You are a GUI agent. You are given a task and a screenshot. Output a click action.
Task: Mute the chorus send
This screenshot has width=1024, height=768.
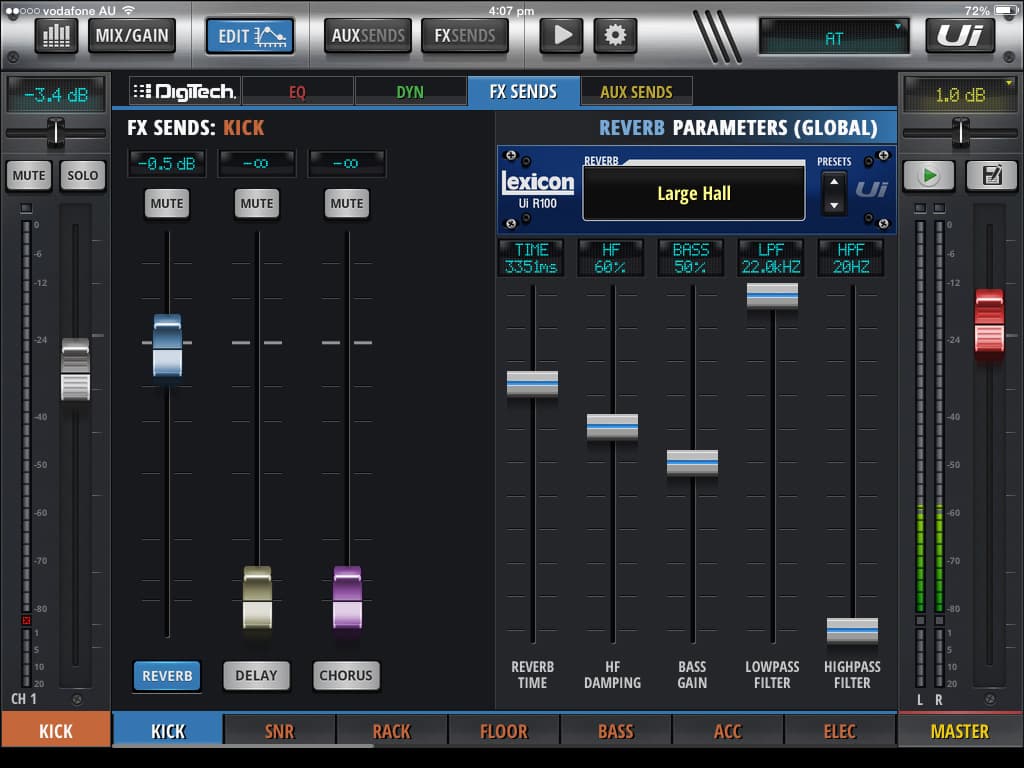click(x=347, y=203)
